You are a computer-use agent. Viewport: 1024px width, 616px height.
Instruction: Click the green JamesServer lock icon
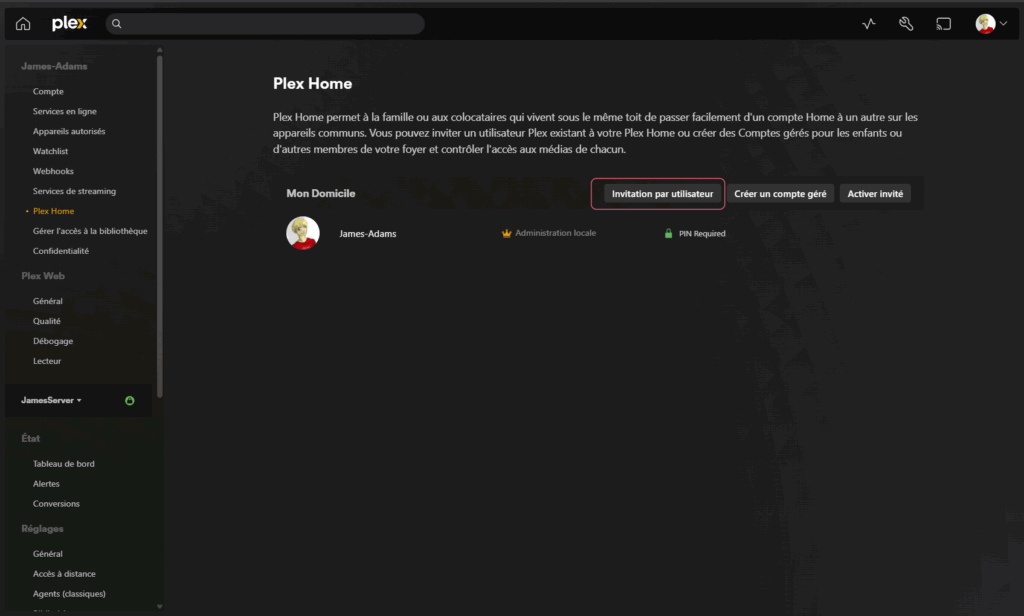tap(129, 400)
